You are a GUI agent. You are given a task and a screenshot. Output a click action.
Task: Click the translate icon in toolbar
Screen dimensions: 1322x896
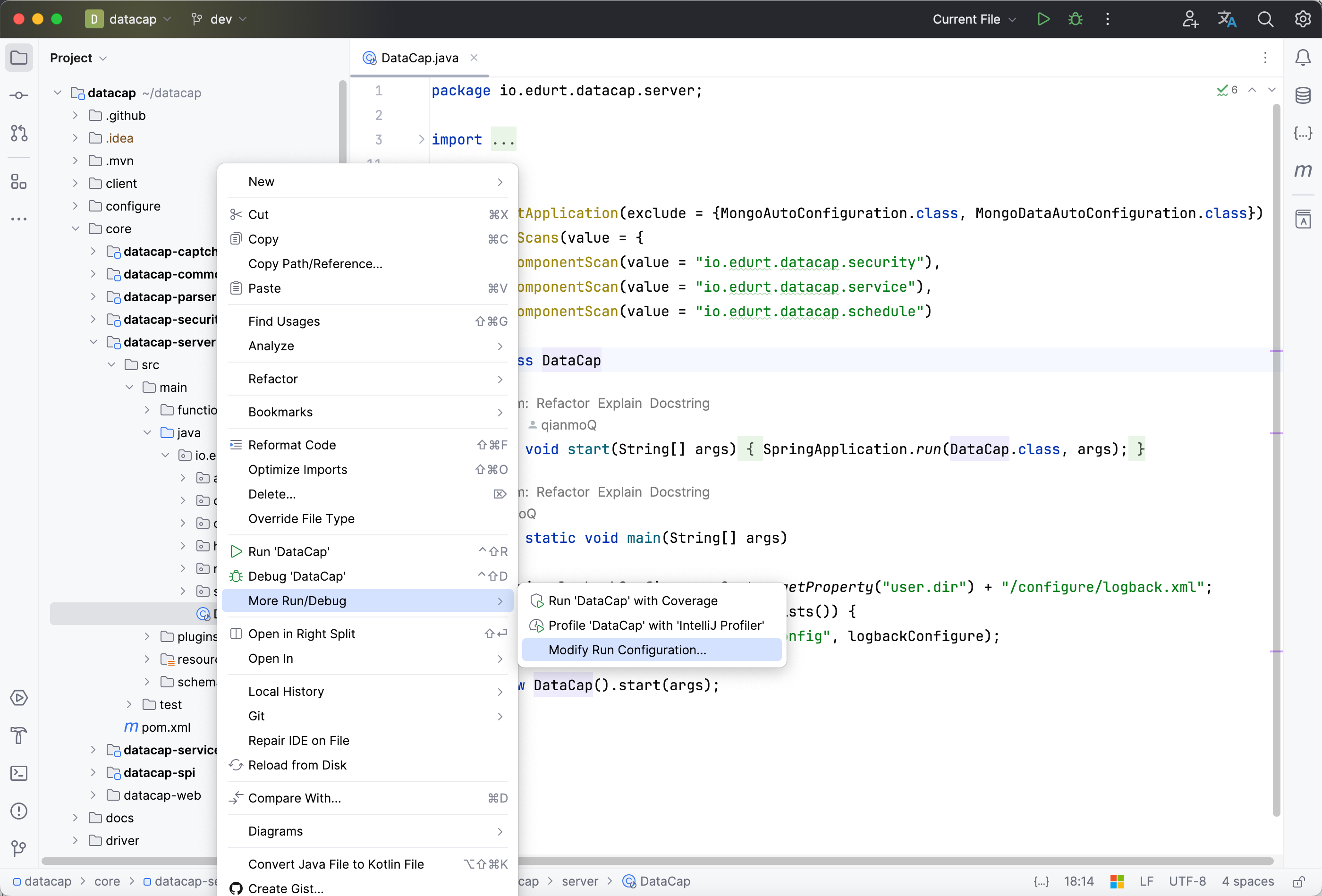[x=1227, y=19]
